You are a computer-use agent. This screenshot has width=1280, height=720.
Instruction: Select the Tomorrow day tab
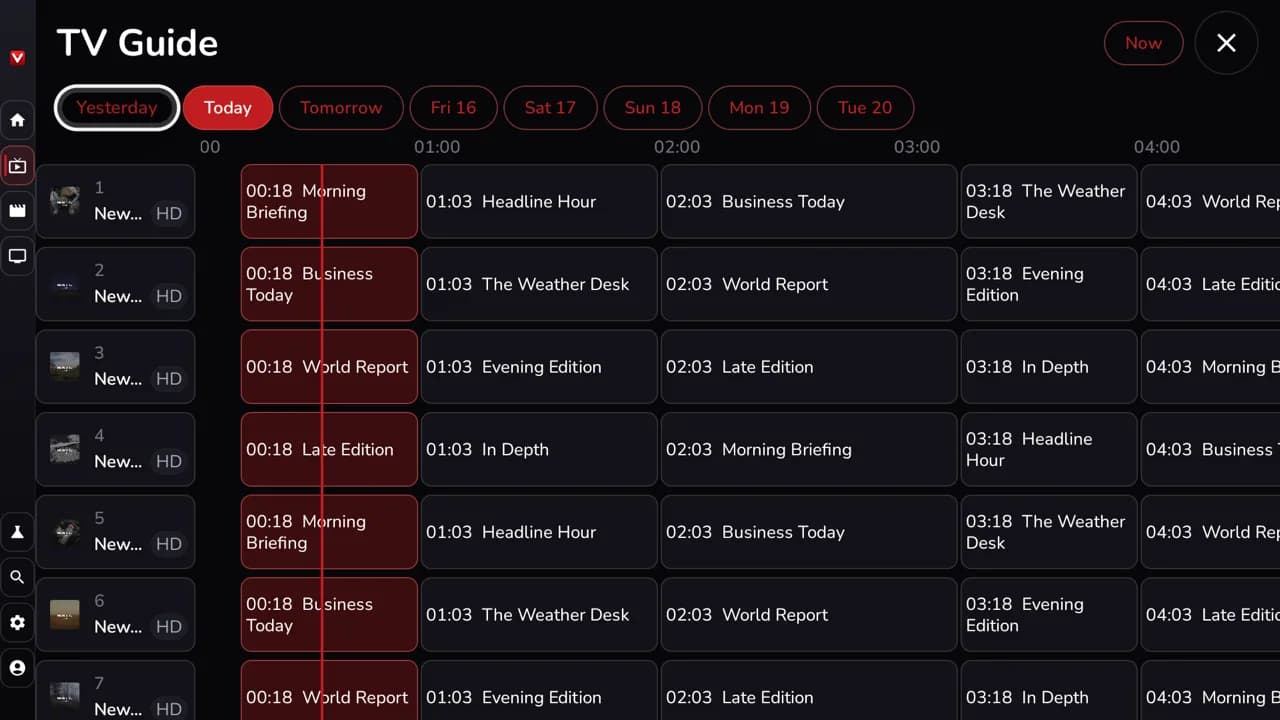click(341, 108)
